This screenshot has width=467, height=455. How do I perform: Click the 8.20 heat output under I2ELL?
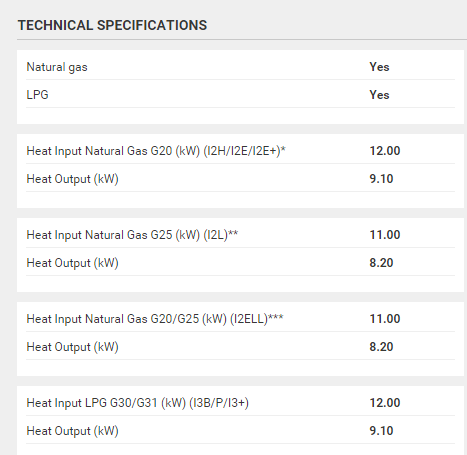(x=381, y=347)
